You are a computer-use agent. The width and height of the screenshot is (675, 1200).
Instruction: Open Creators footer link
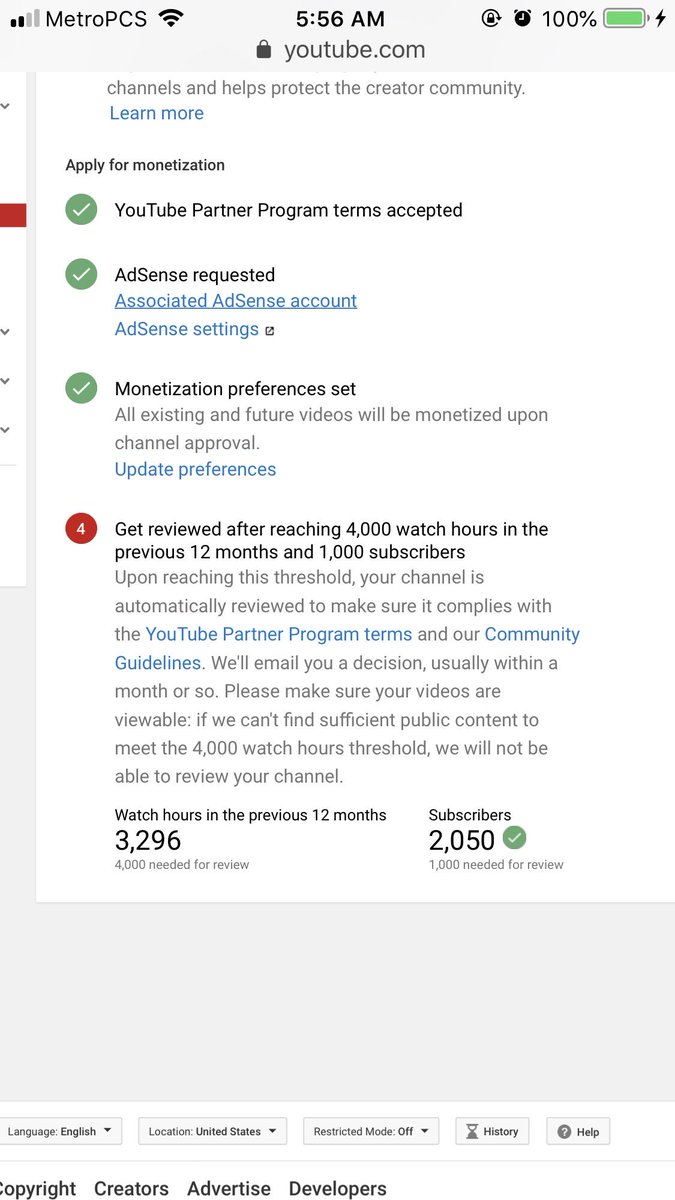131,1188
